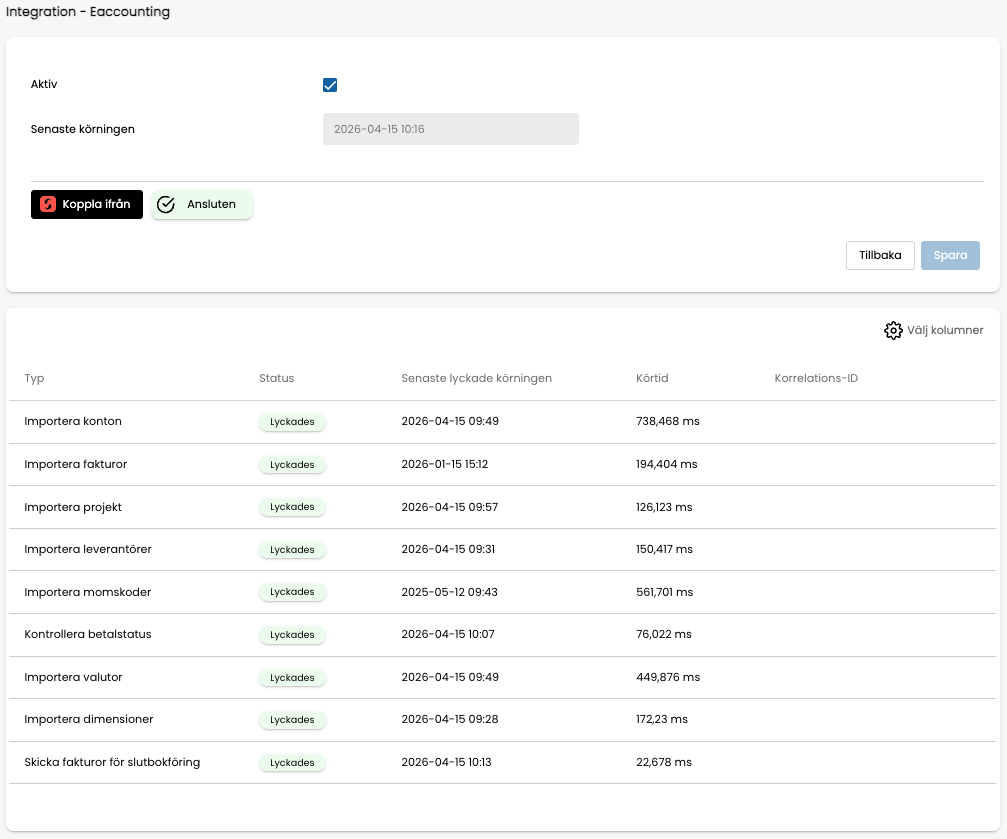Click the Senaste körningen date field
Image resolution: width=1007 pixels, height=839 pixels.
point(450,129)
